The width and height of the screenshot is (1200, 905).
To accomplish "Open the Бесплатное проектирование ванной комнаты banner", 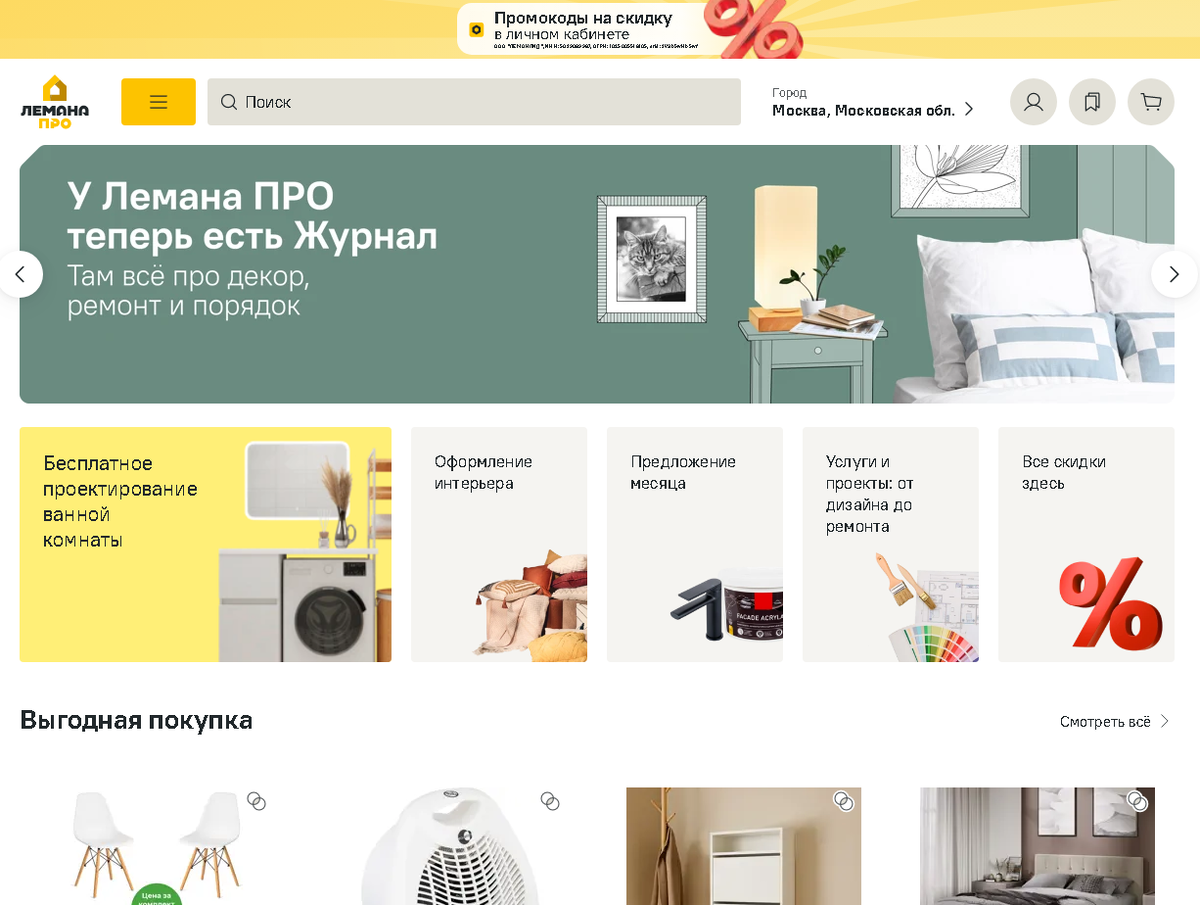I will point(206,544).
